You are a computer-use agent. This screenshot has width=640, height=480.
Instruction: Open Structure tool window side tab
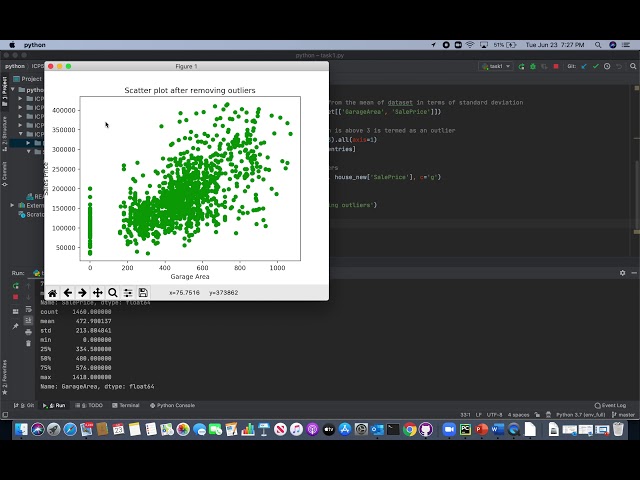[4, 134]
